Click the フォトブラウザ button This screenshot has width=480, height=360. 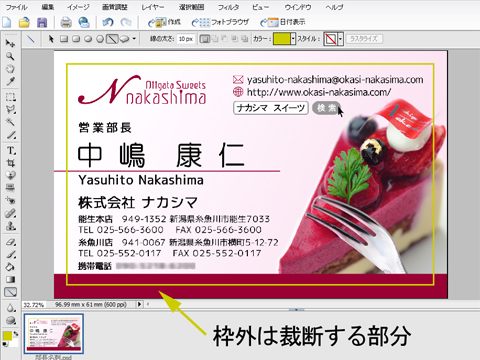221,22
